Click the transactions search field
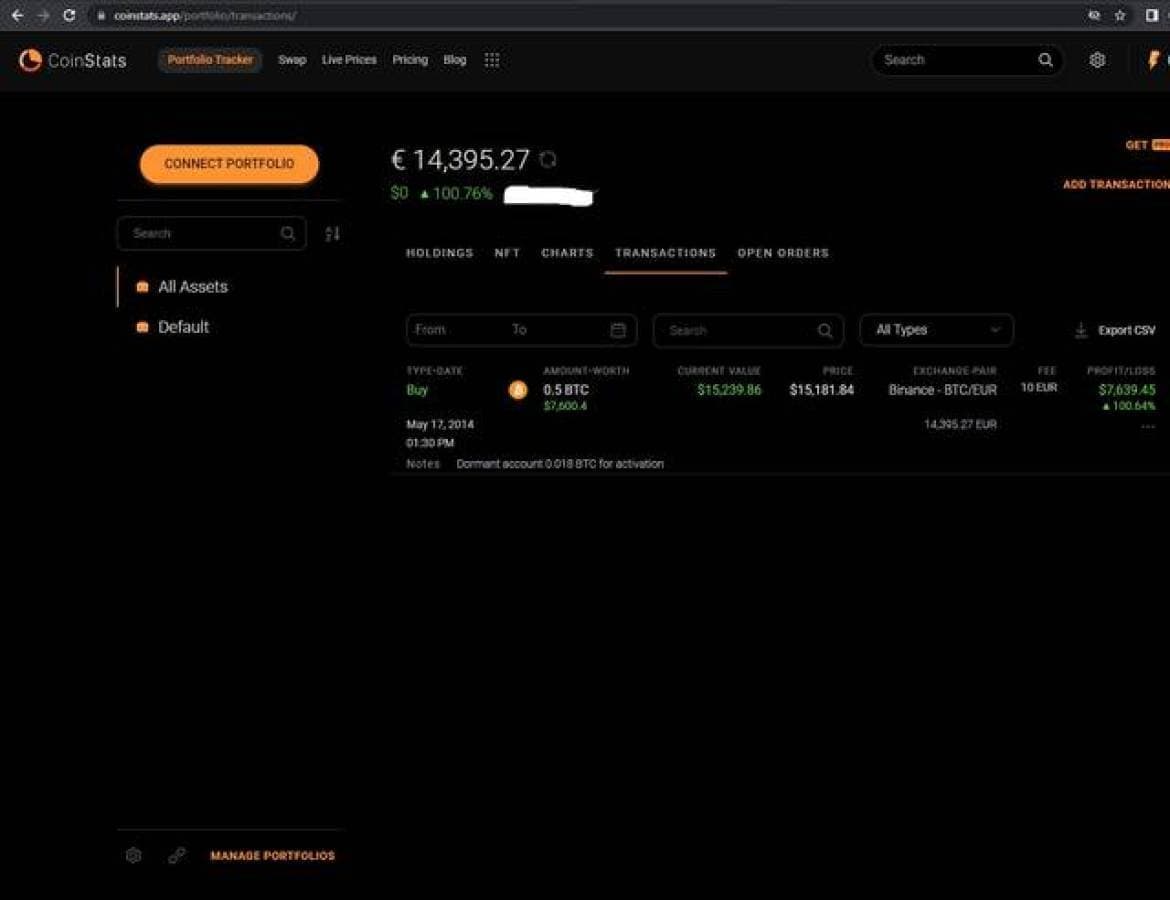 (740, 330)
